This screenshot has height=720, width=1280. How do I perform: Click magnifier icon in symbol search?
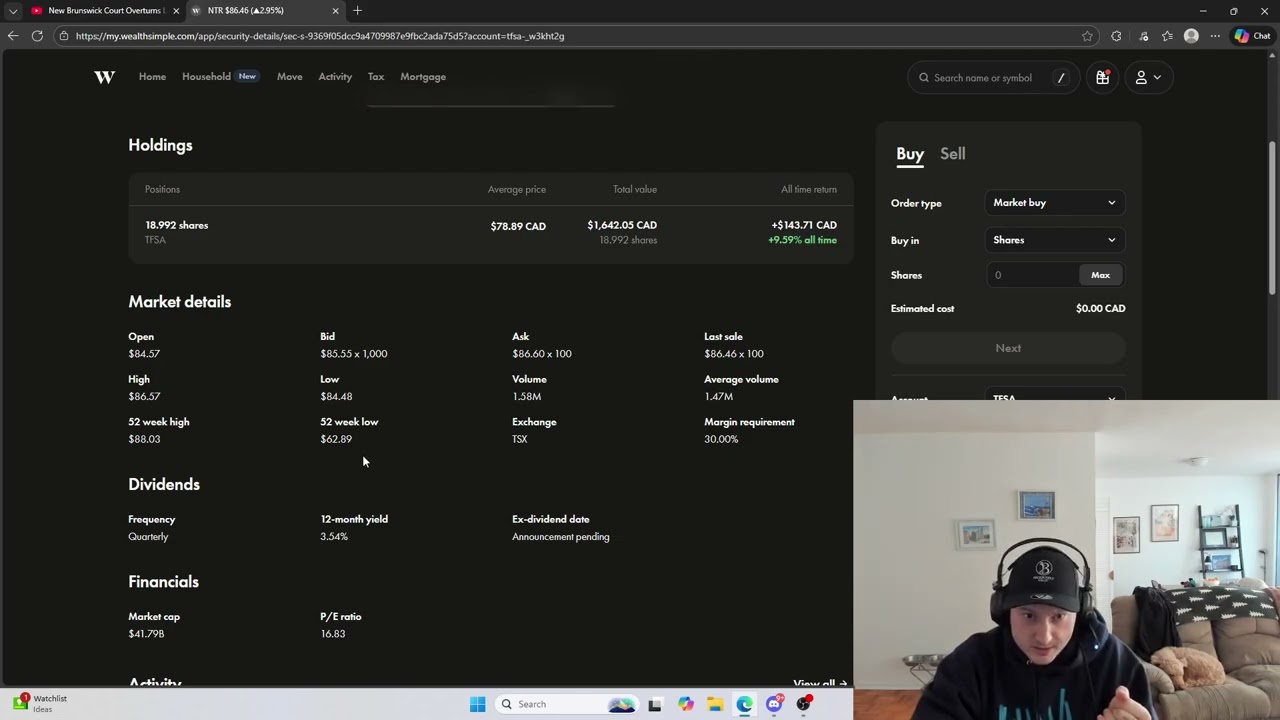(924, 77)
